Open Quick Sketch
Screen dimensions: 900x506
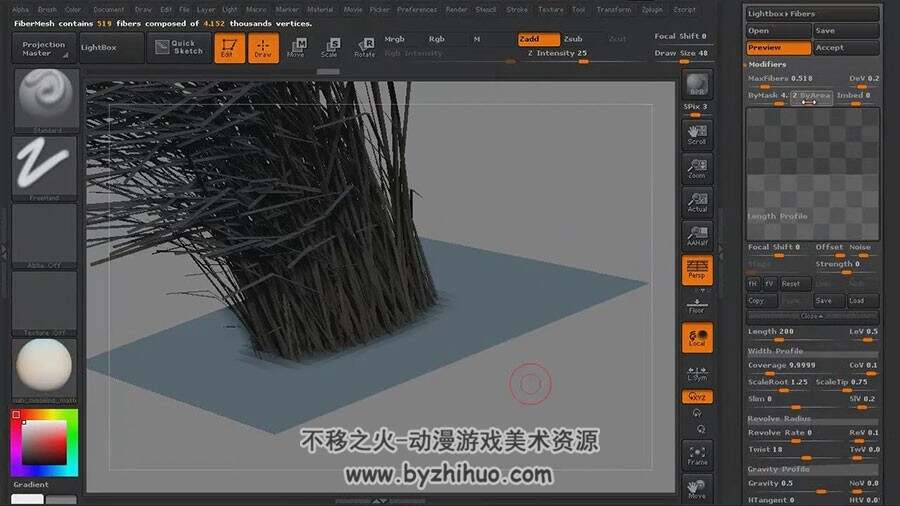pyautogui.click(x=179, y=48)
